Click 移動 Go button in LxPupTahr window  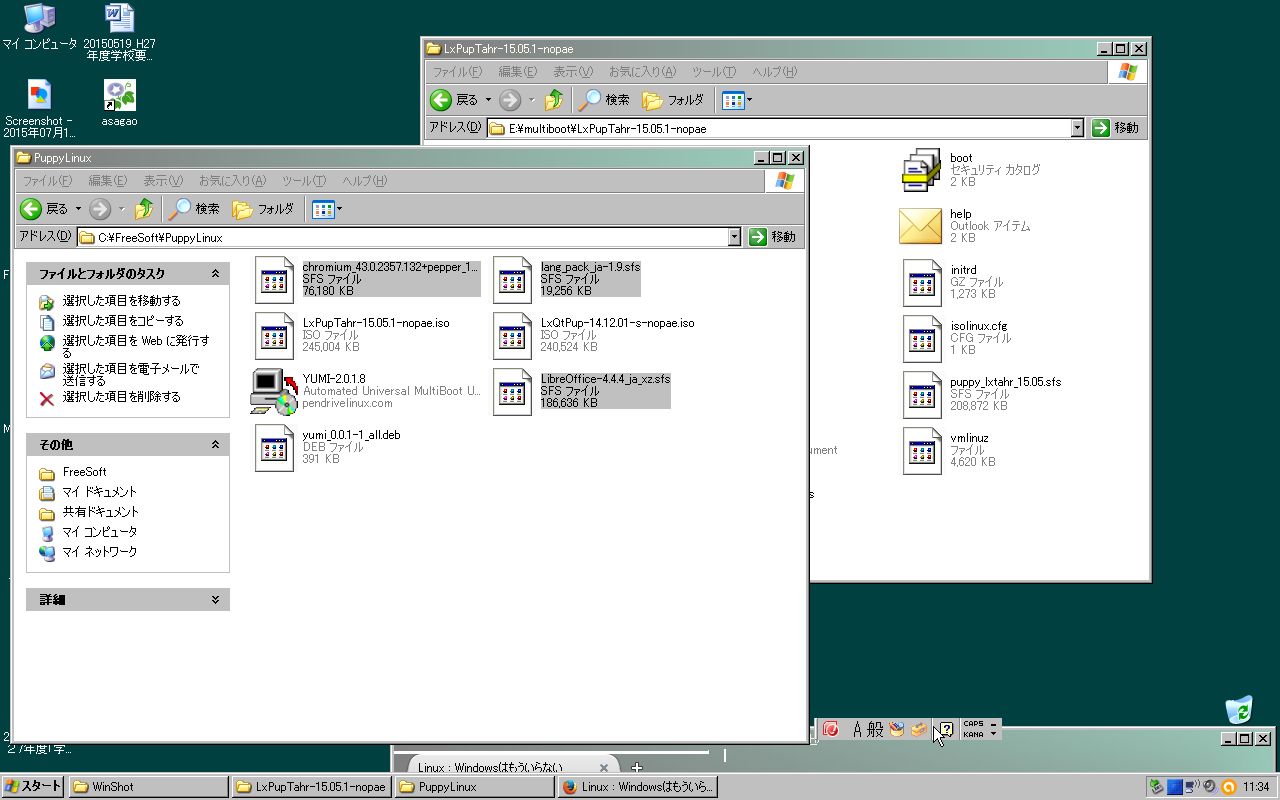1116,128
